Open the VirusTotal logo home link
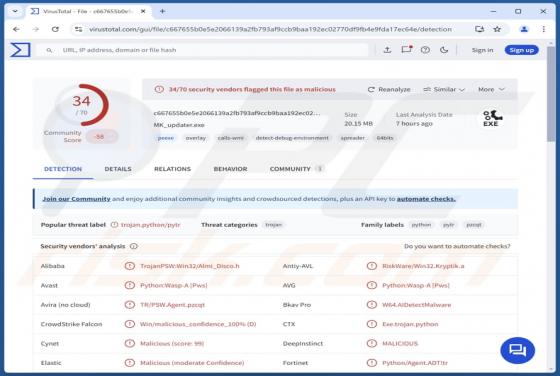The image size is (560, 376). (20, 50)
